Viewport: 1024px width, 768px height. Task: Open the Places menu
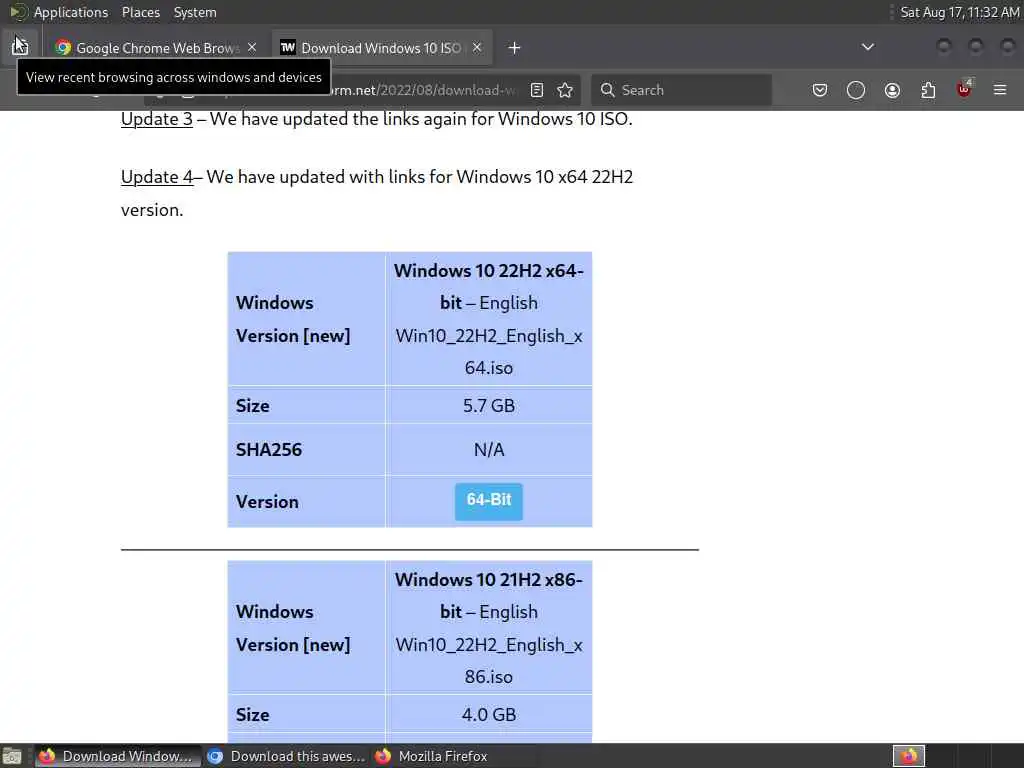click(x=141, y=12)
